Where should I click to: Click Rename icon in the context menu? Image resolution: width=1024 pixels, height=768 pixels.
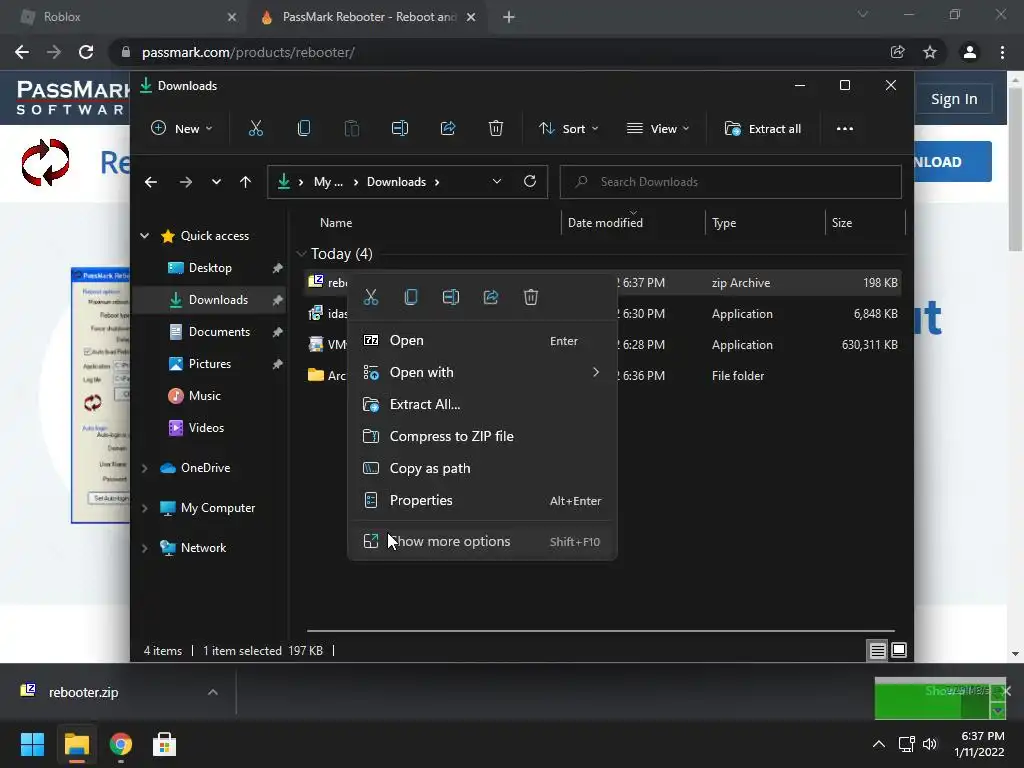click(x=451, y=297)
